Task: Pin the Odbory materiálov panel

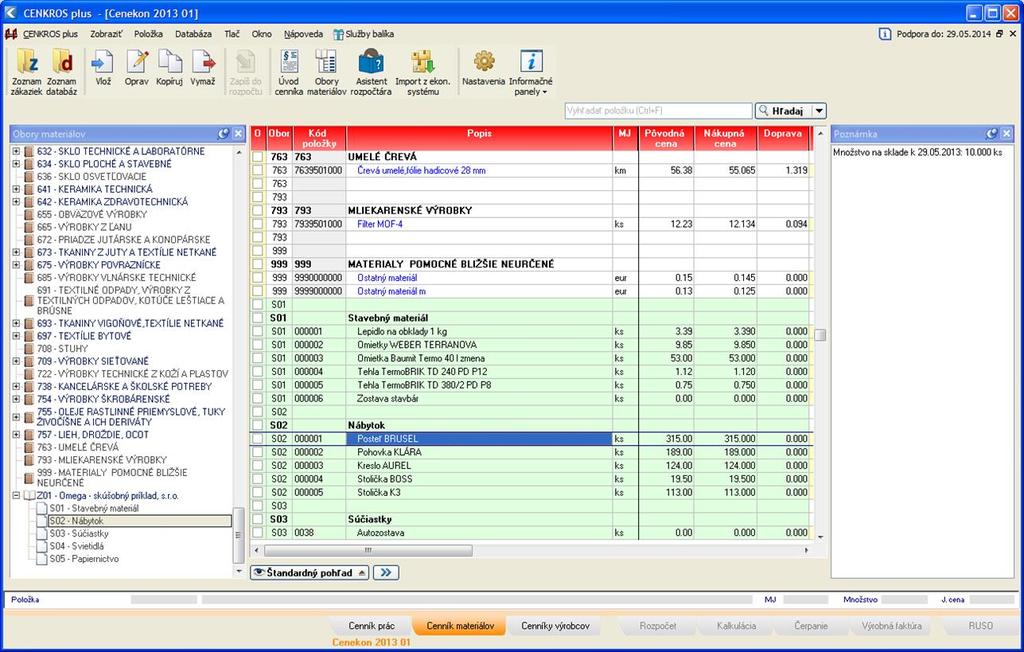Action: 223,133
